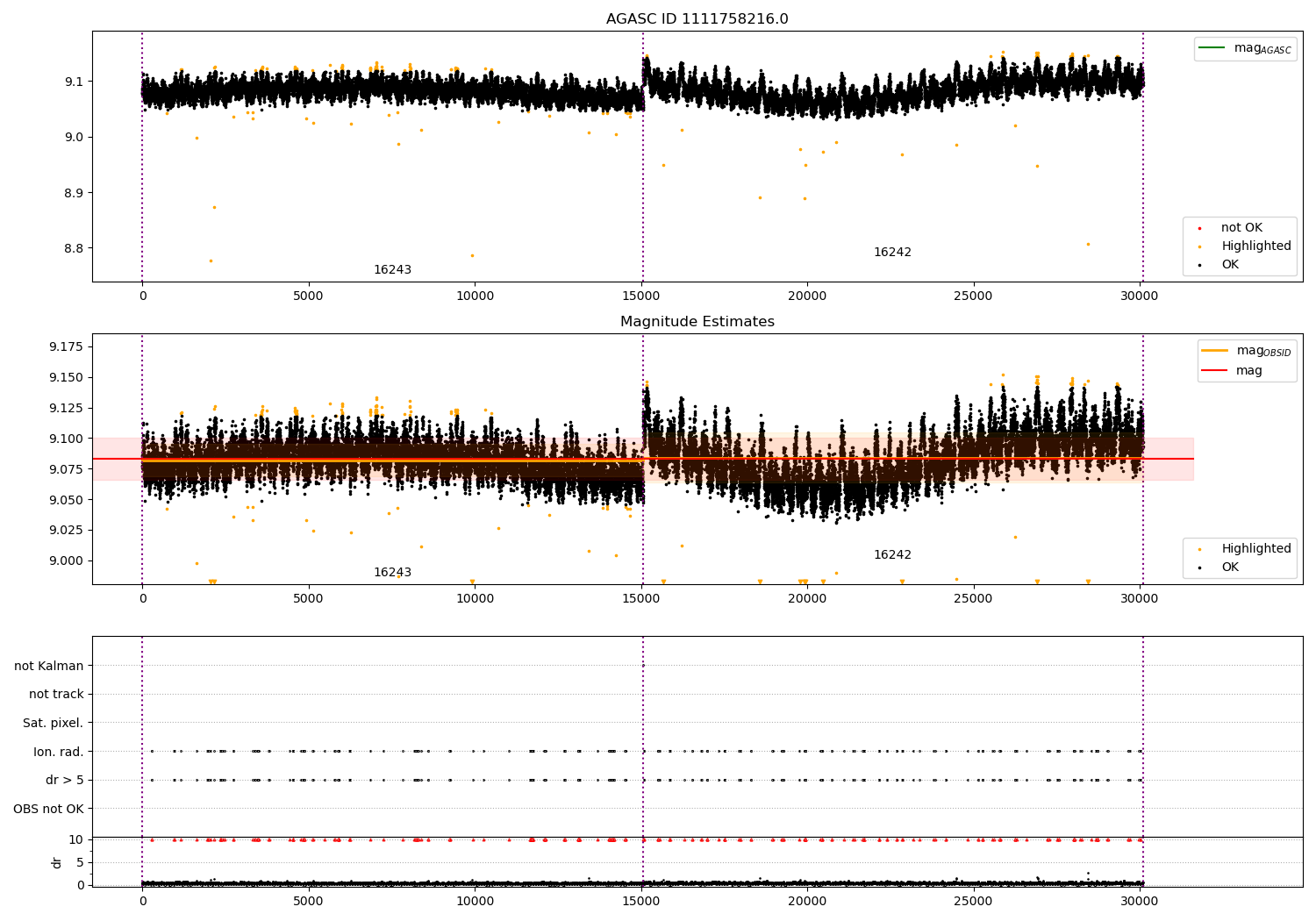
Task: Click the "not Kalman" row label
Action: pos(49,666)
